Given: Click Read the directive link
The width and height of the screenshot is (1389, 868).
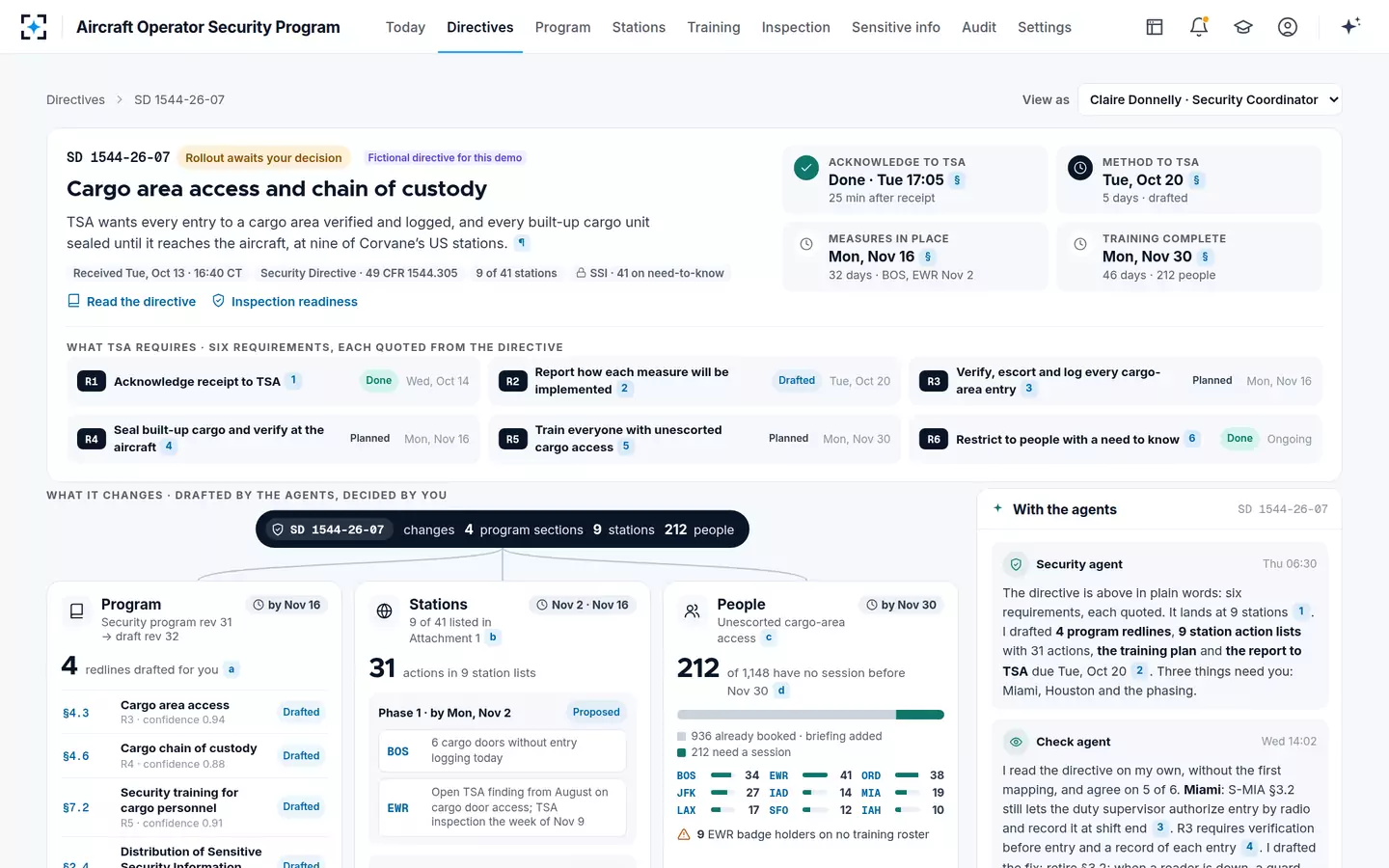Looking at the screenshot, I should tap(131, 302).
